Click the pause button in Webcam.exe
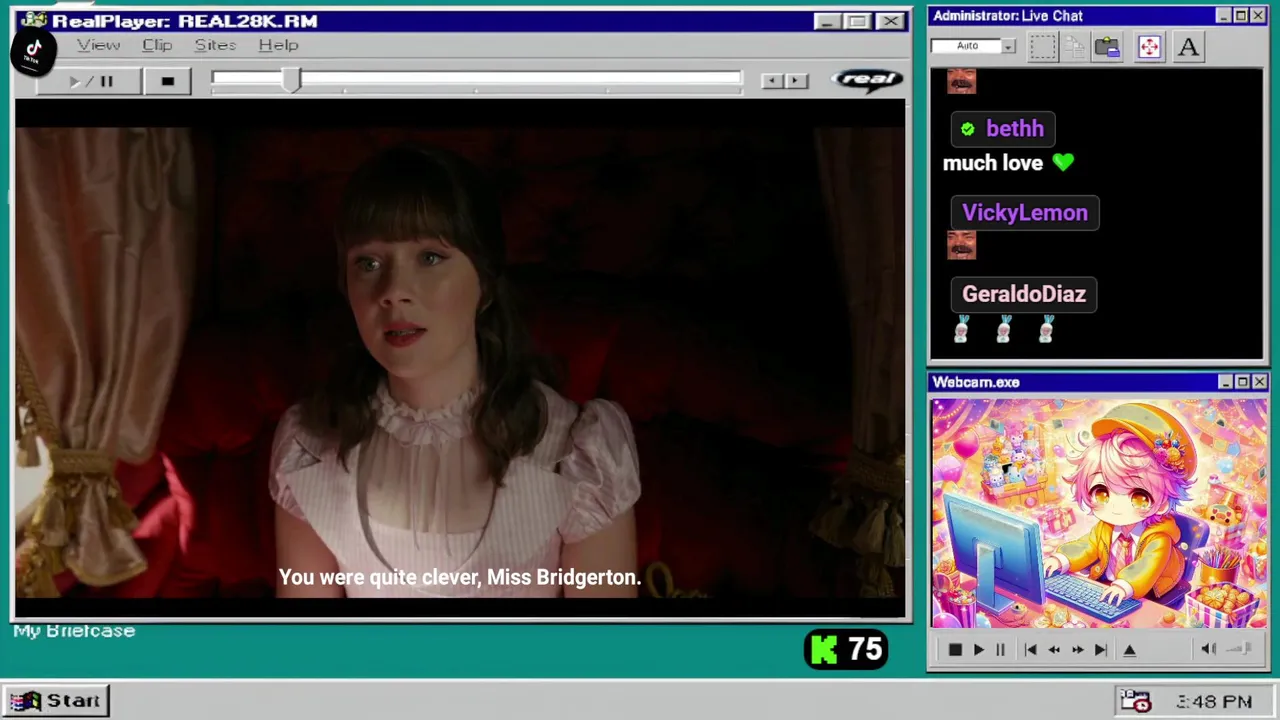Viewport: 1280px width, 720px height. point(1000,650)
